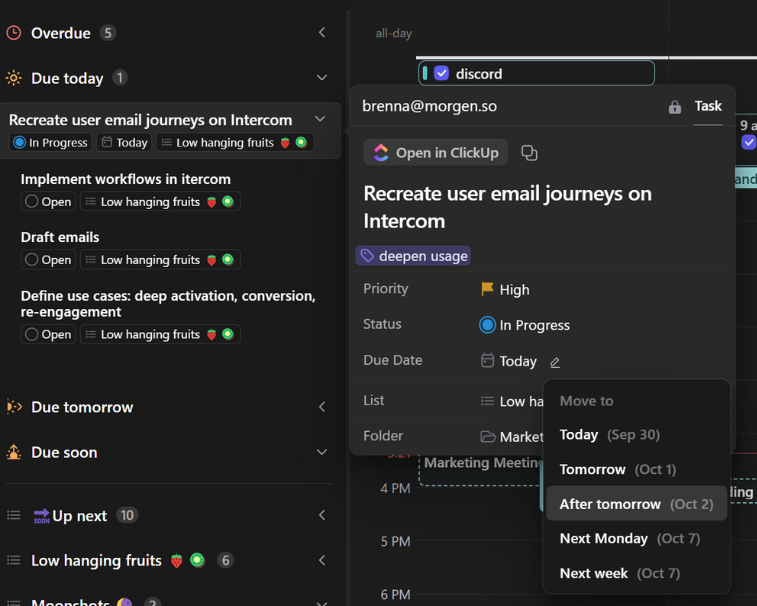This screenshot has height=606, width=757.
Task: Select Today (Sep 30) in Move to menu
Action: (636, 435)
